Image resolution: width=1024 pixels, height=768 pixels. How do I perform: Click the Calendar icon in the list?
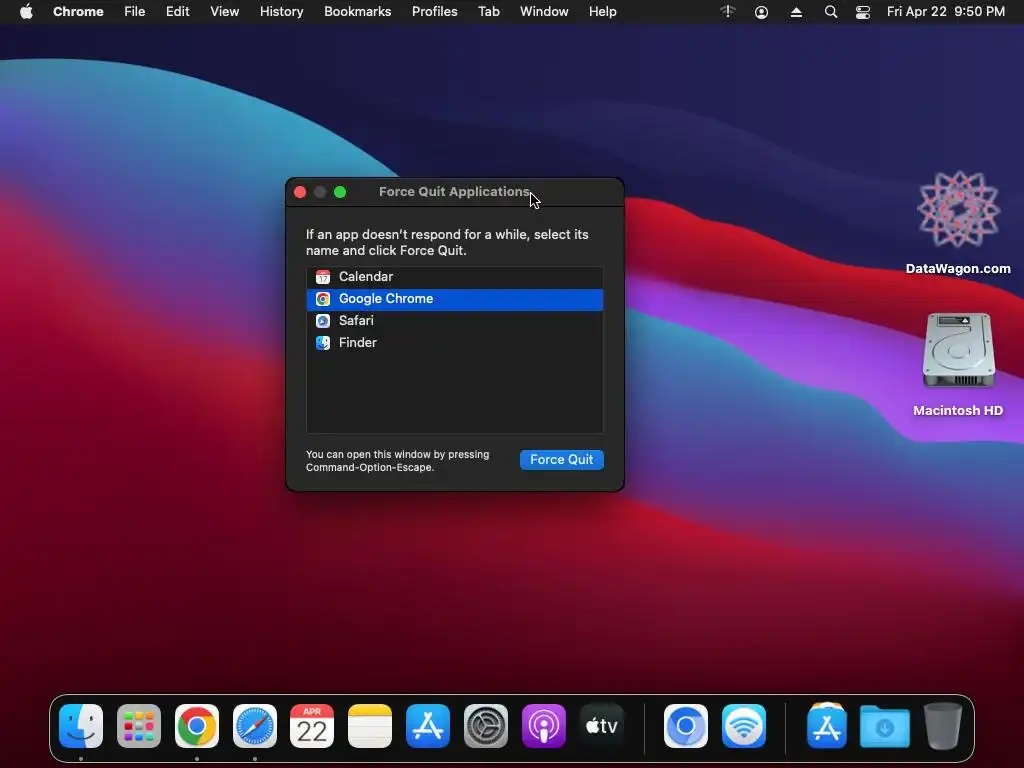point(323,277)
